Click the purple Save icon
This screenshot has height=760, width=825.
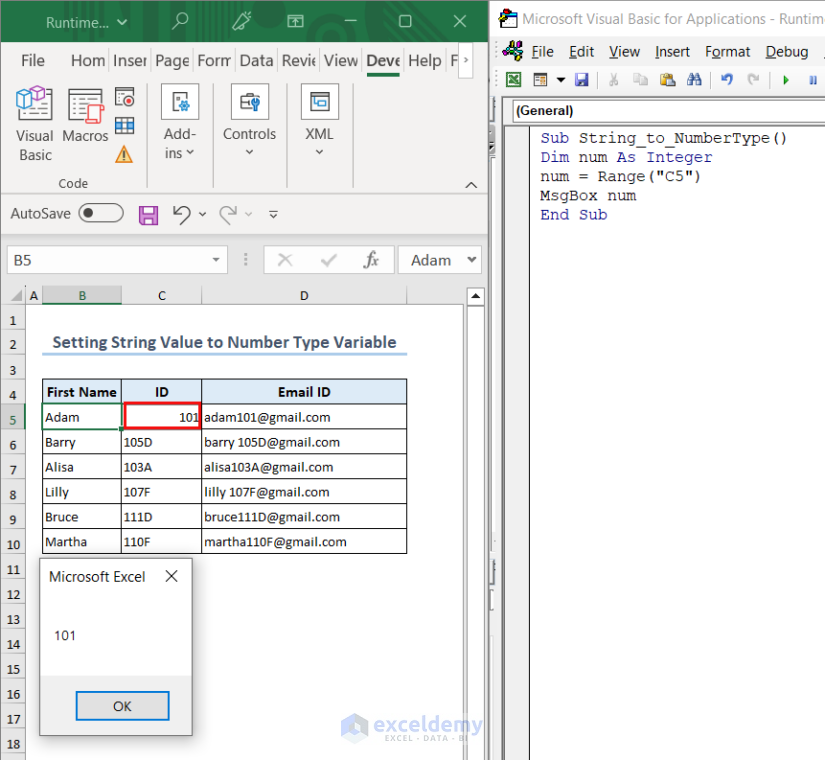[148, 214]
